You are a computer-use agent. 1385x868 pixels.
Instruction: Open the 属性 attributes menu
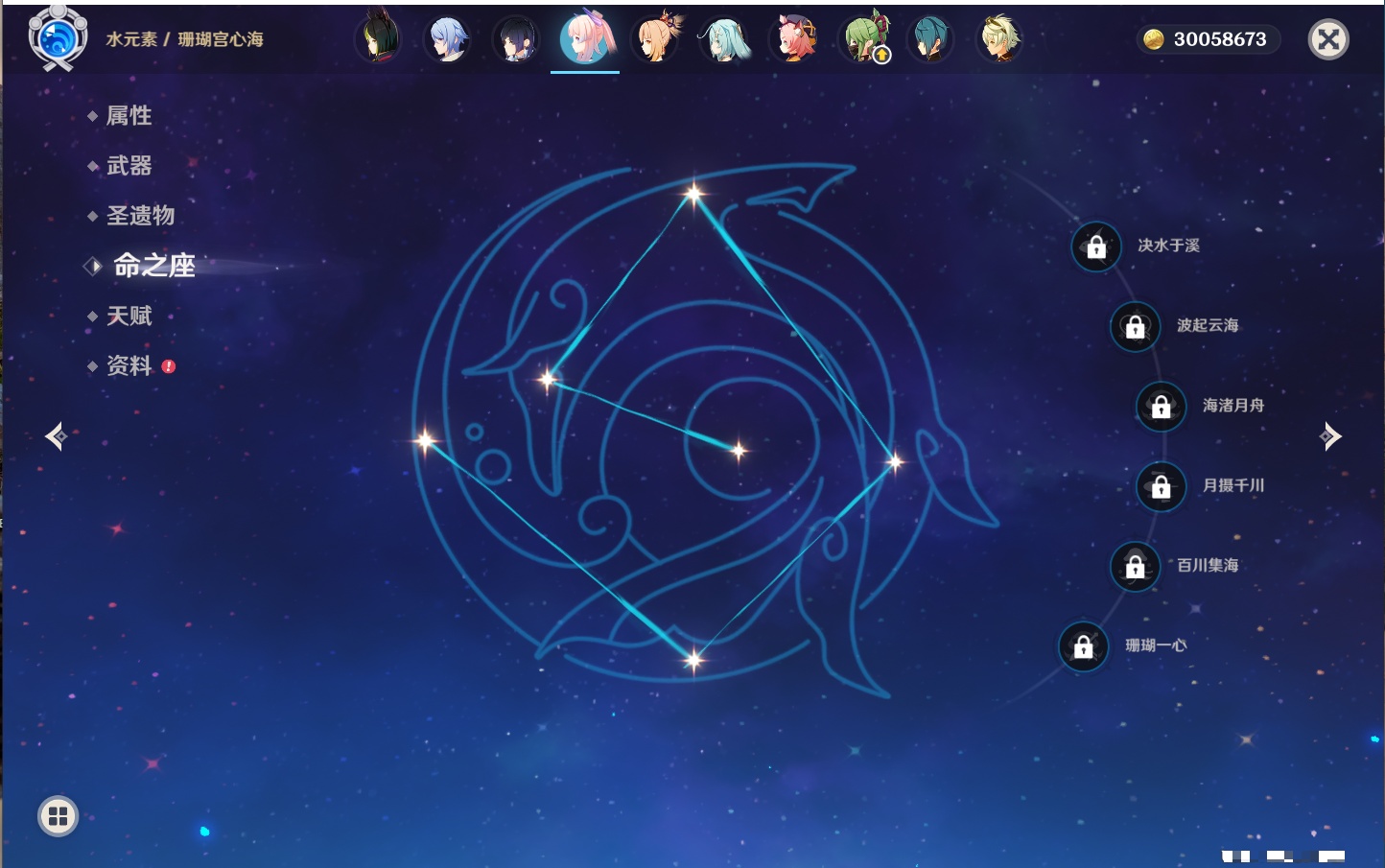click(129, 116)
